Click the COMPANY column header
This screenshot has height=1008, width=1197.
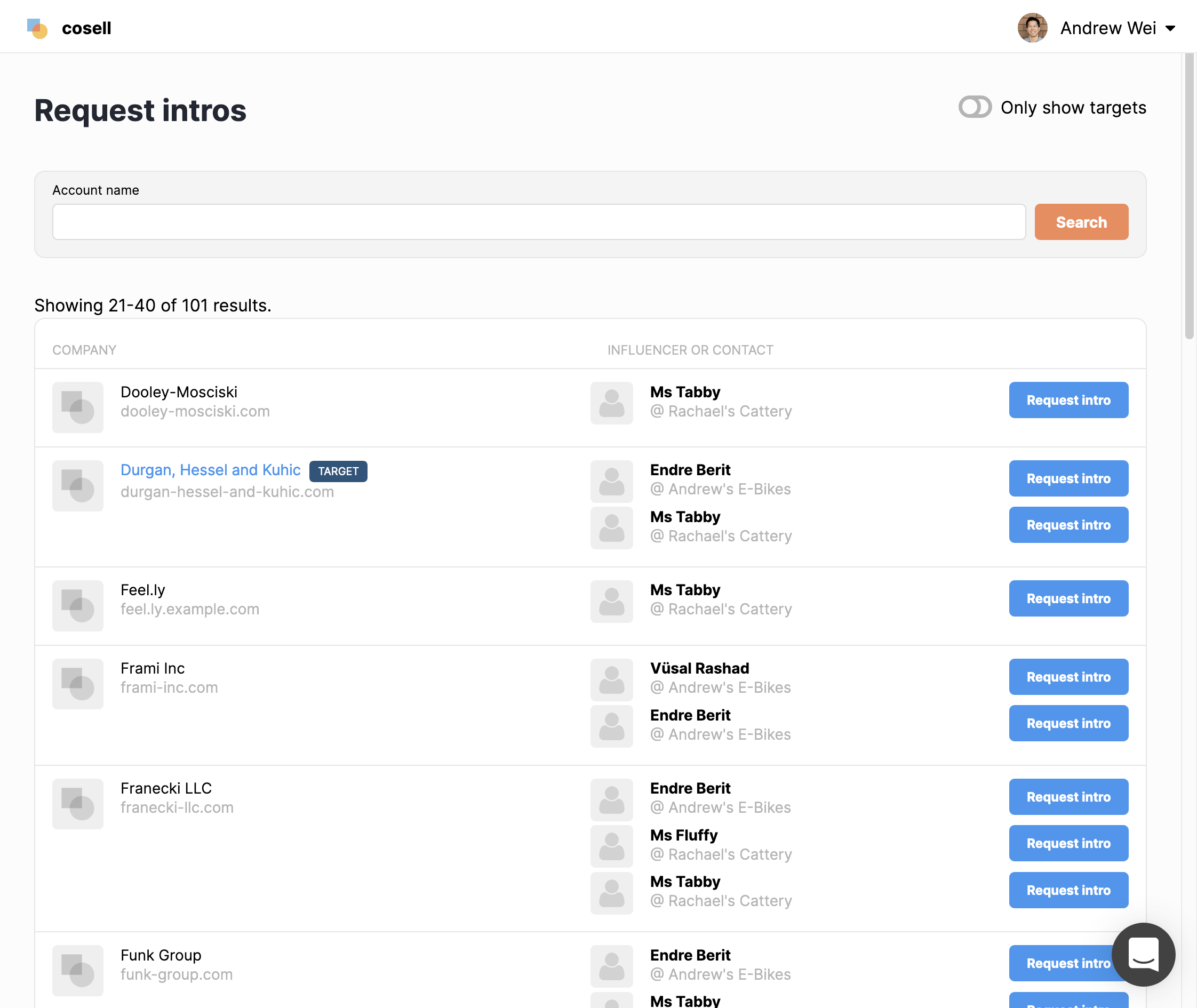[x=84, y=350]
